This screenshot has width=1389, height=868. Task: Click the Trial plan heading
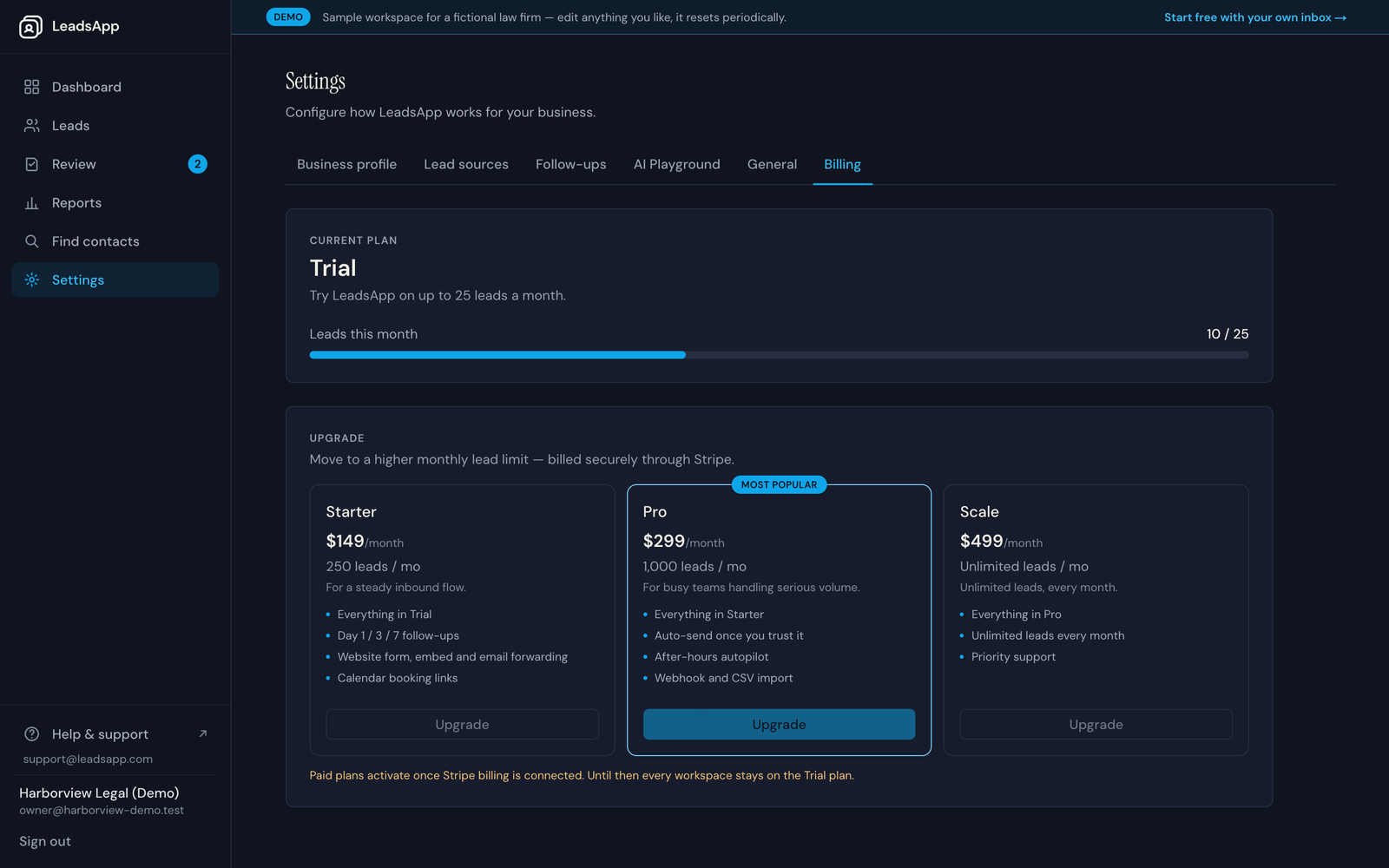click(332, 268)
